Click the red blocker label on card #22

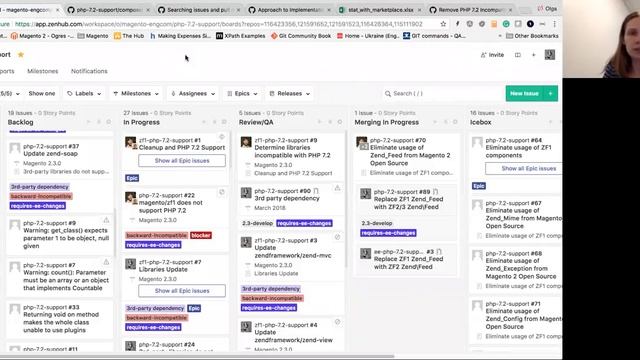click(x=201, y=235)
